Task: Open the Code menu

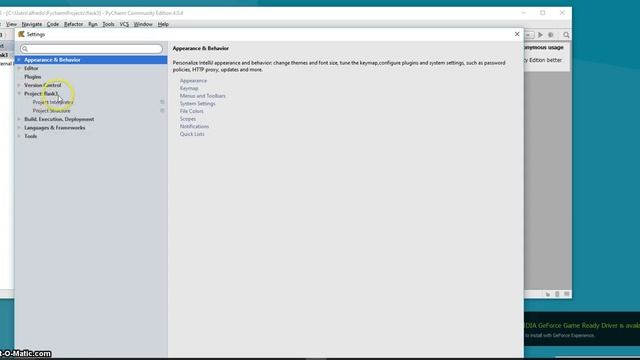Action: point(53,24)
